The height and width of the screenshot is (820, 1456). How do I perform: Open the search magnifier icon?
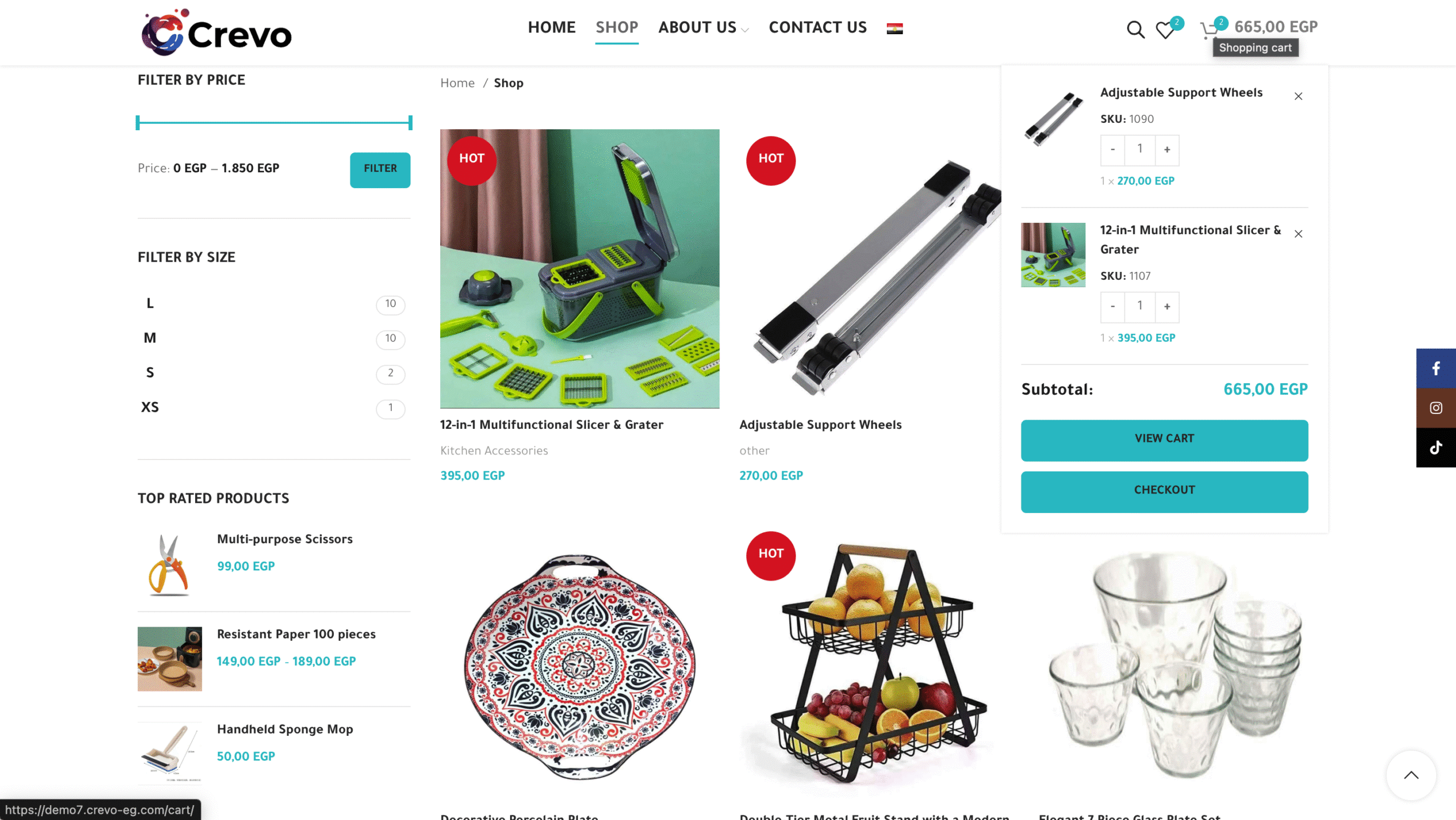(1135, 29)
